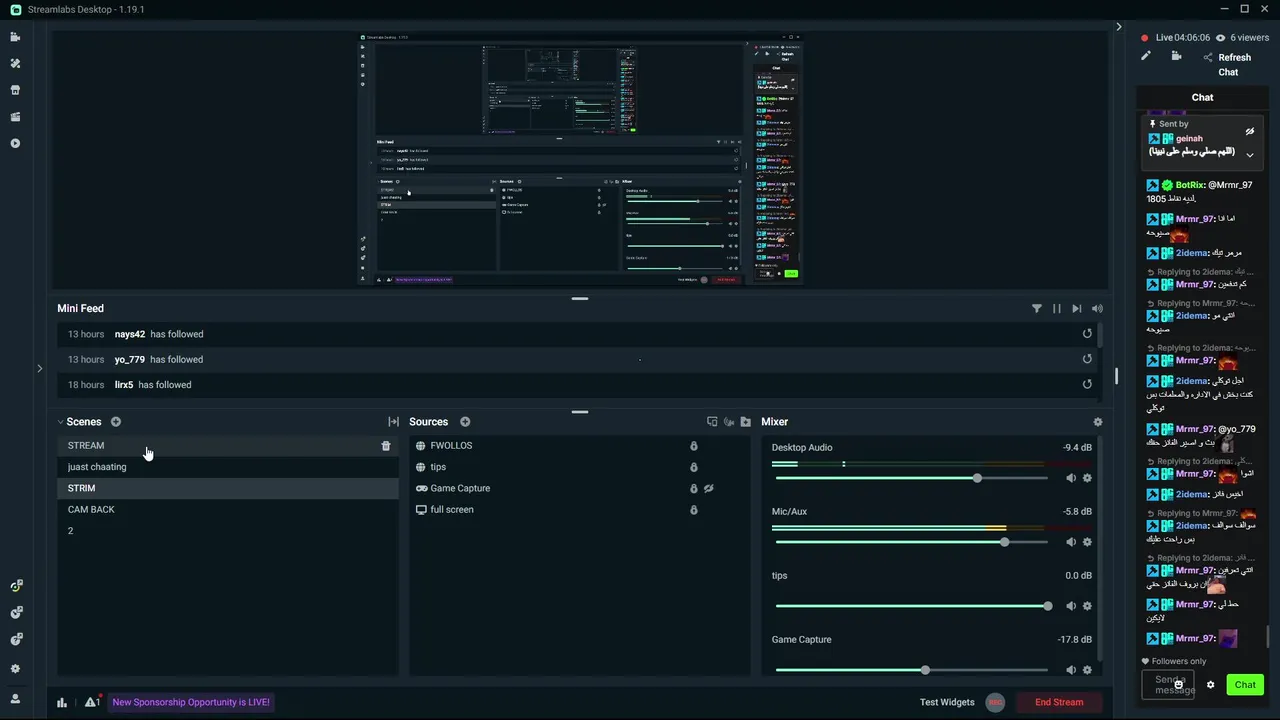Open the Recordings play icon in sidebar
Screen dimensions: 1280x720
click(x=15, y=143)
